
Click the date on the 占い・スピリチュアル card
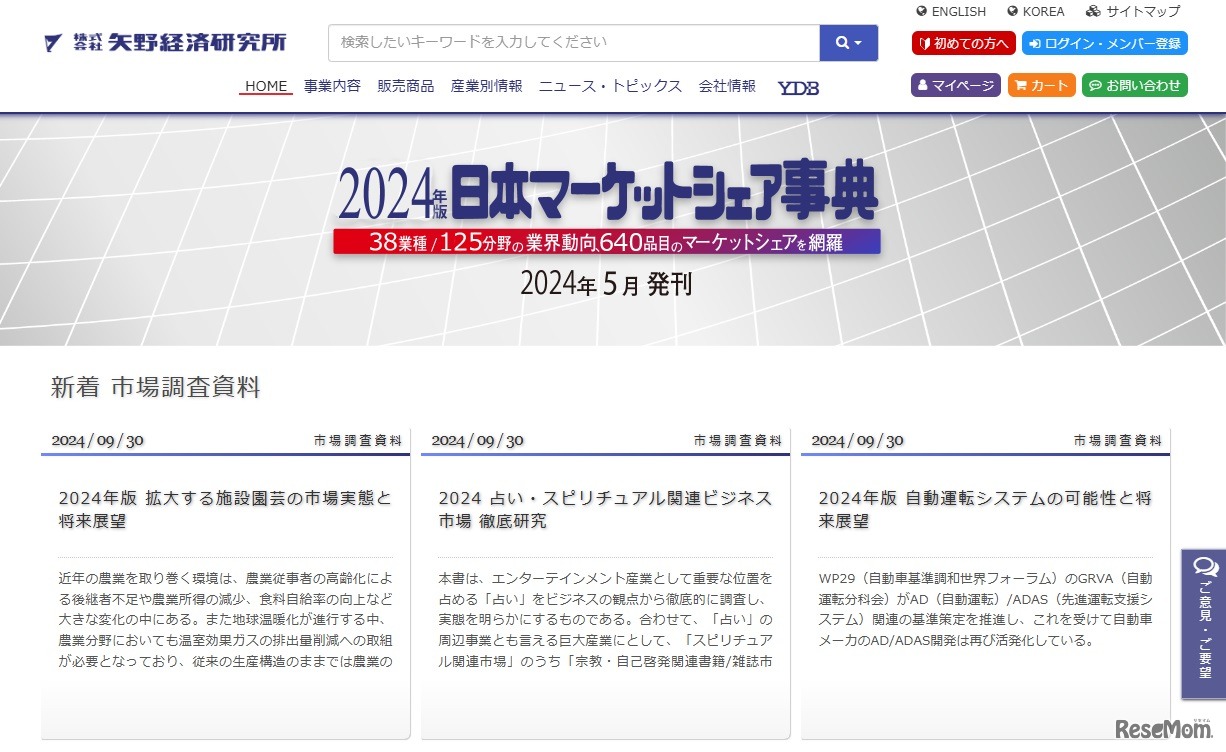(x=477, y=440)
